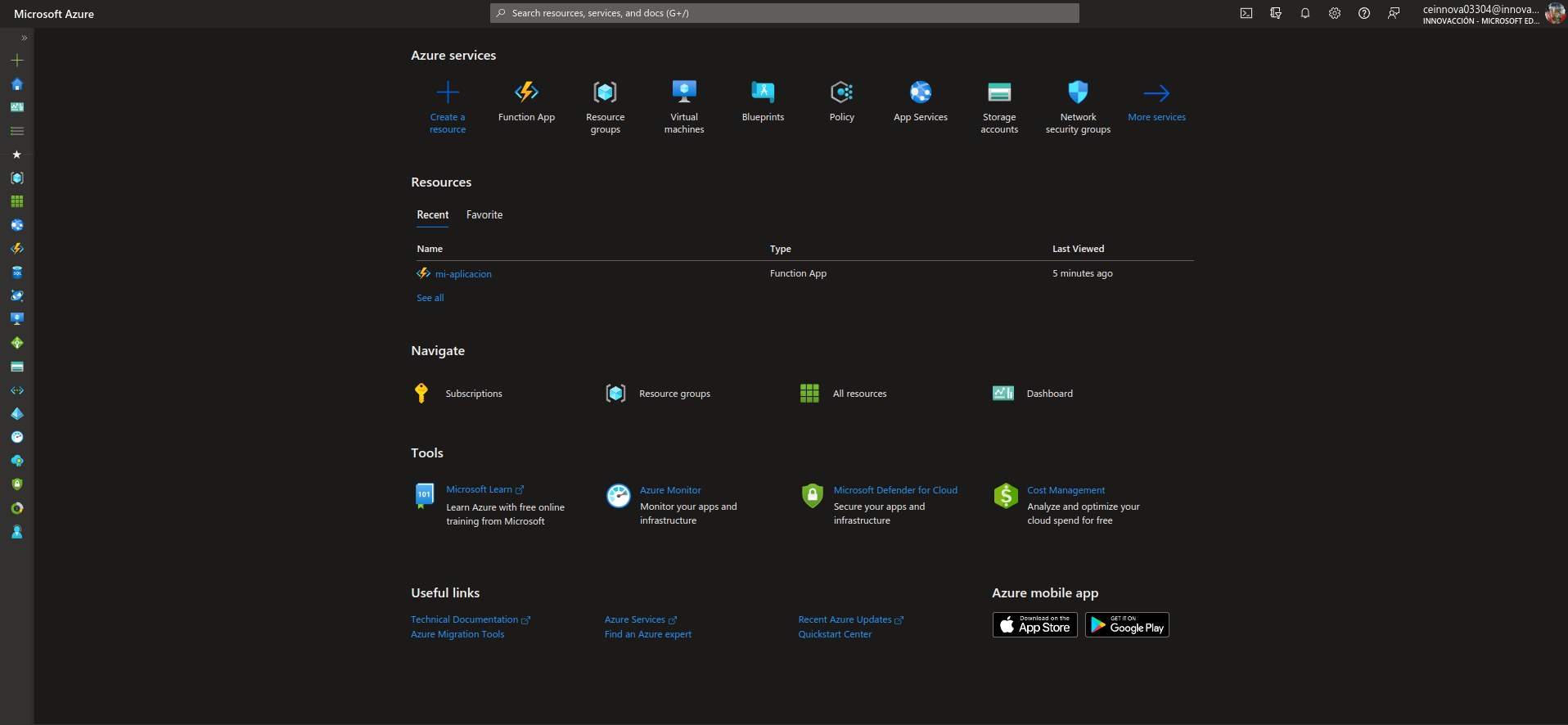This screenshot has height=725, width=1568.
Task: Open SQL databases icon in sidebar
Action: pos(16,272)
